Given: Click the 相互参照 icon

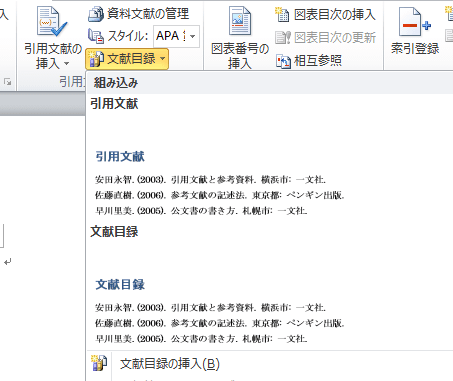Looking at the screenshot, I should (283, 61).
